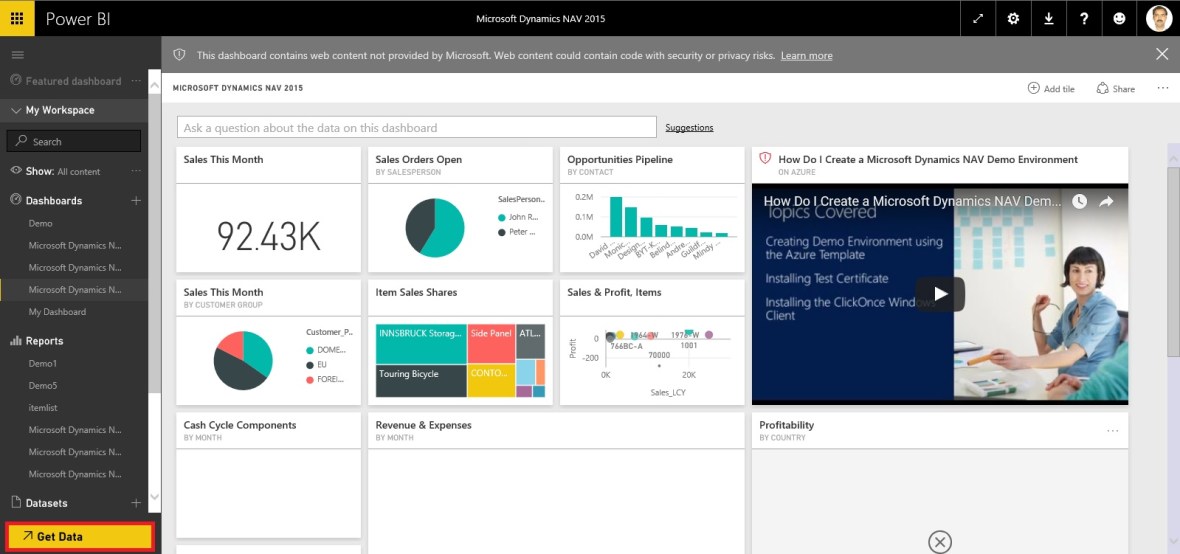Select the Demo dashboard
The height and width of the screenshot is (554, 1180).
pos(40,223)
